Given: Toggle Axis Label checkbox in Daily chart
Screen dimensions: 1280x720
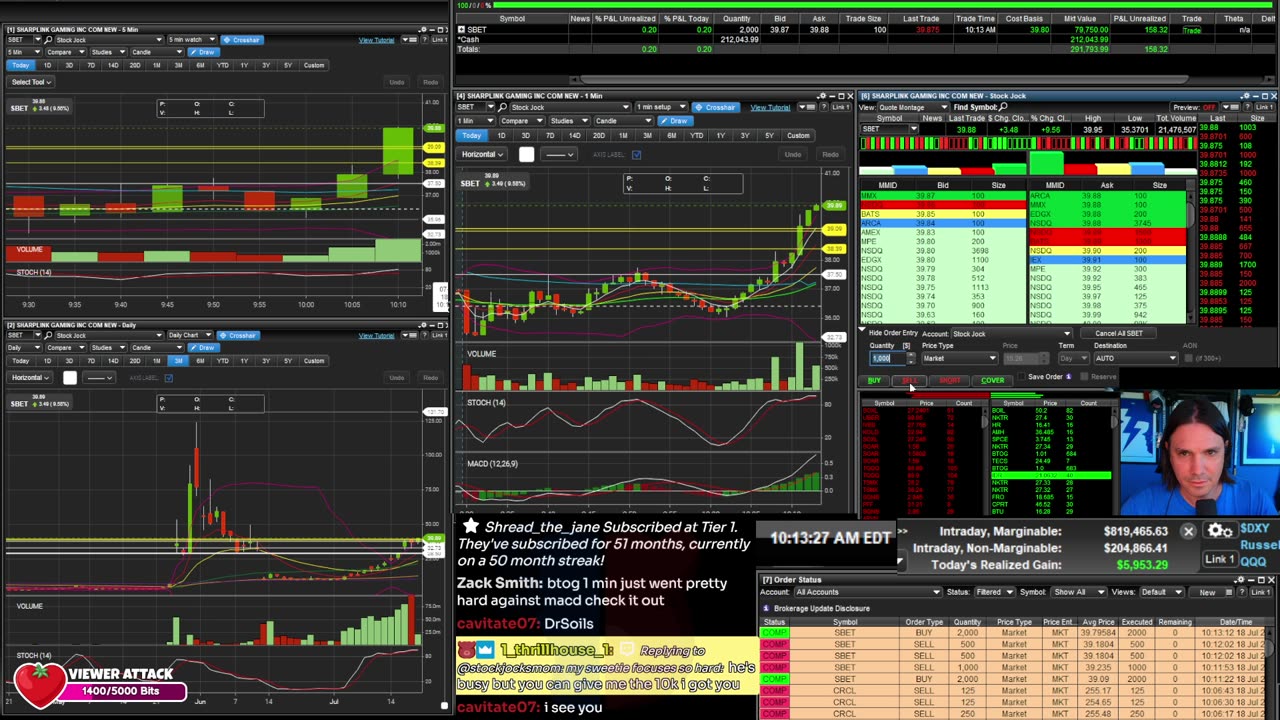Looking at the screenshot, I should [169, 378].
